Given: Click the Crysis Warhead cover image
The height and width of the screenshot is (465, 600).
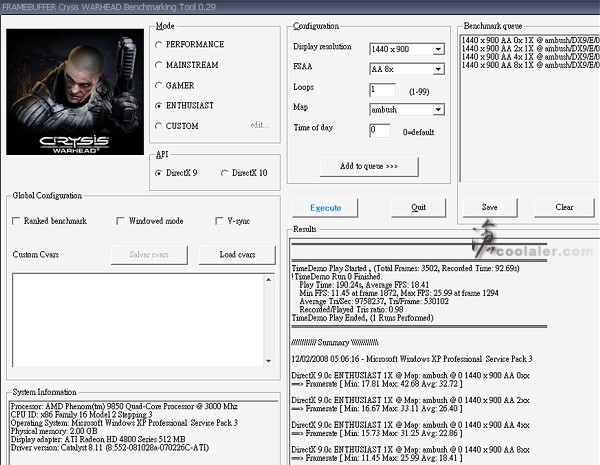Looking at the screenshot, I should point(75,92).
